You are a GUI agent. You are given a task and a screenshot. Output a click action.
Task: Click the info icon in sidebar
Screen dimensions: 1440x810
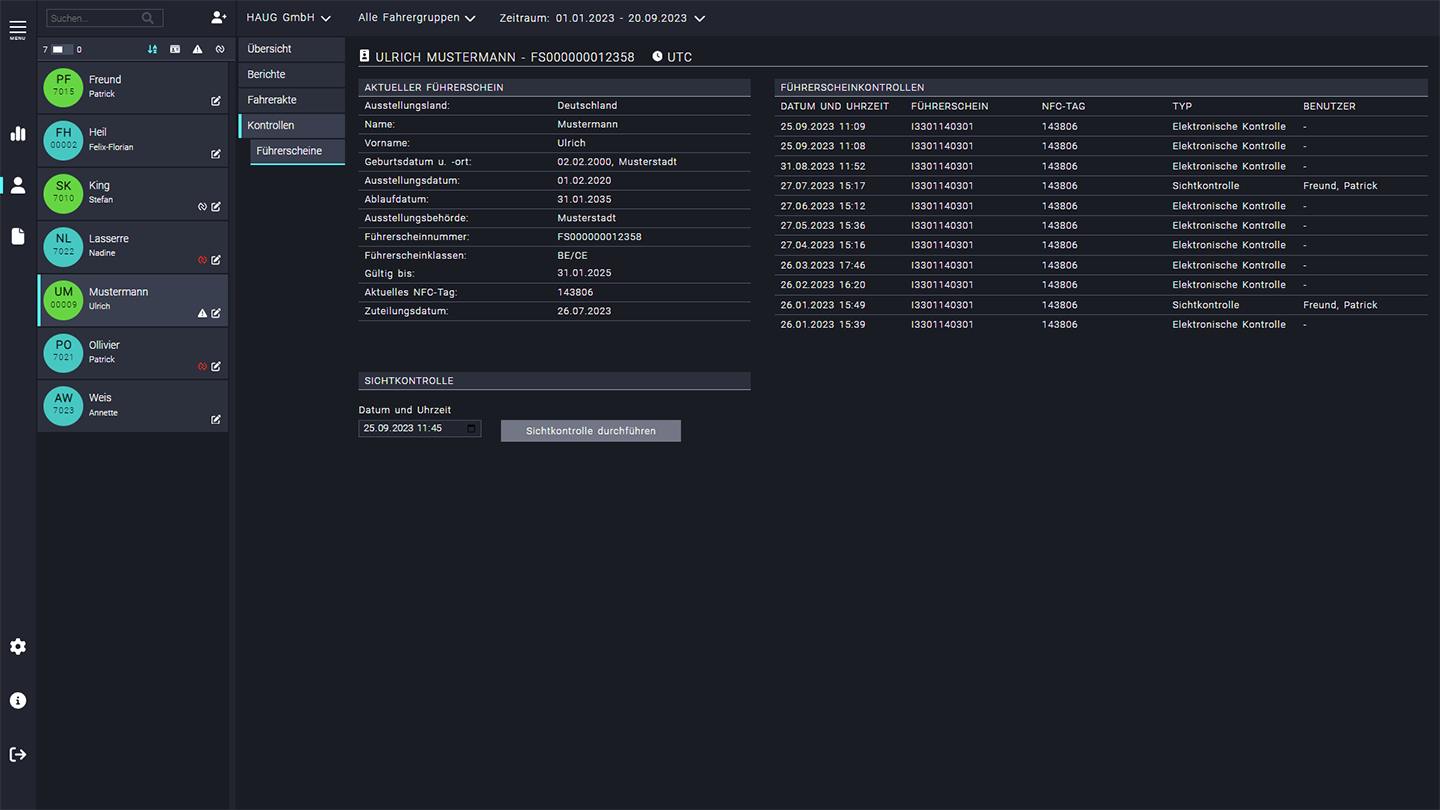click(x=18, y=701)
